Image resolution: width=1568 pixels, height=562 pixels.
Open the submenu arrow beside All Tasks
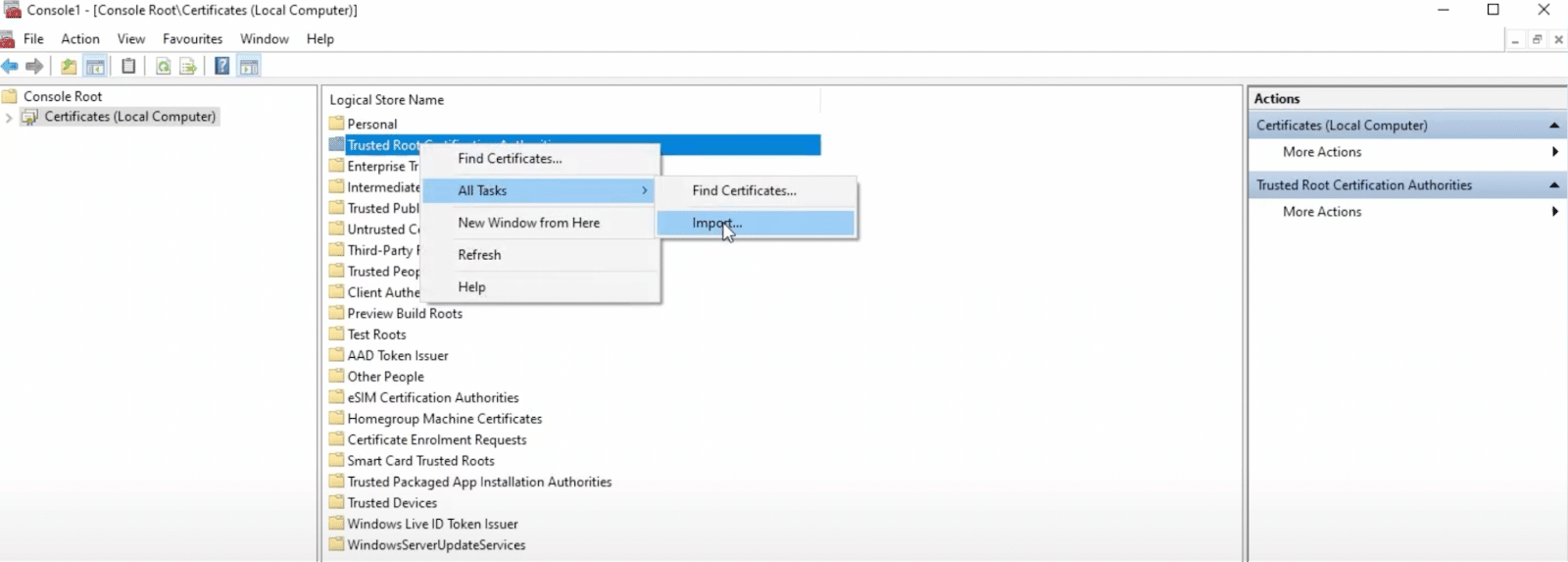[645, 190]
